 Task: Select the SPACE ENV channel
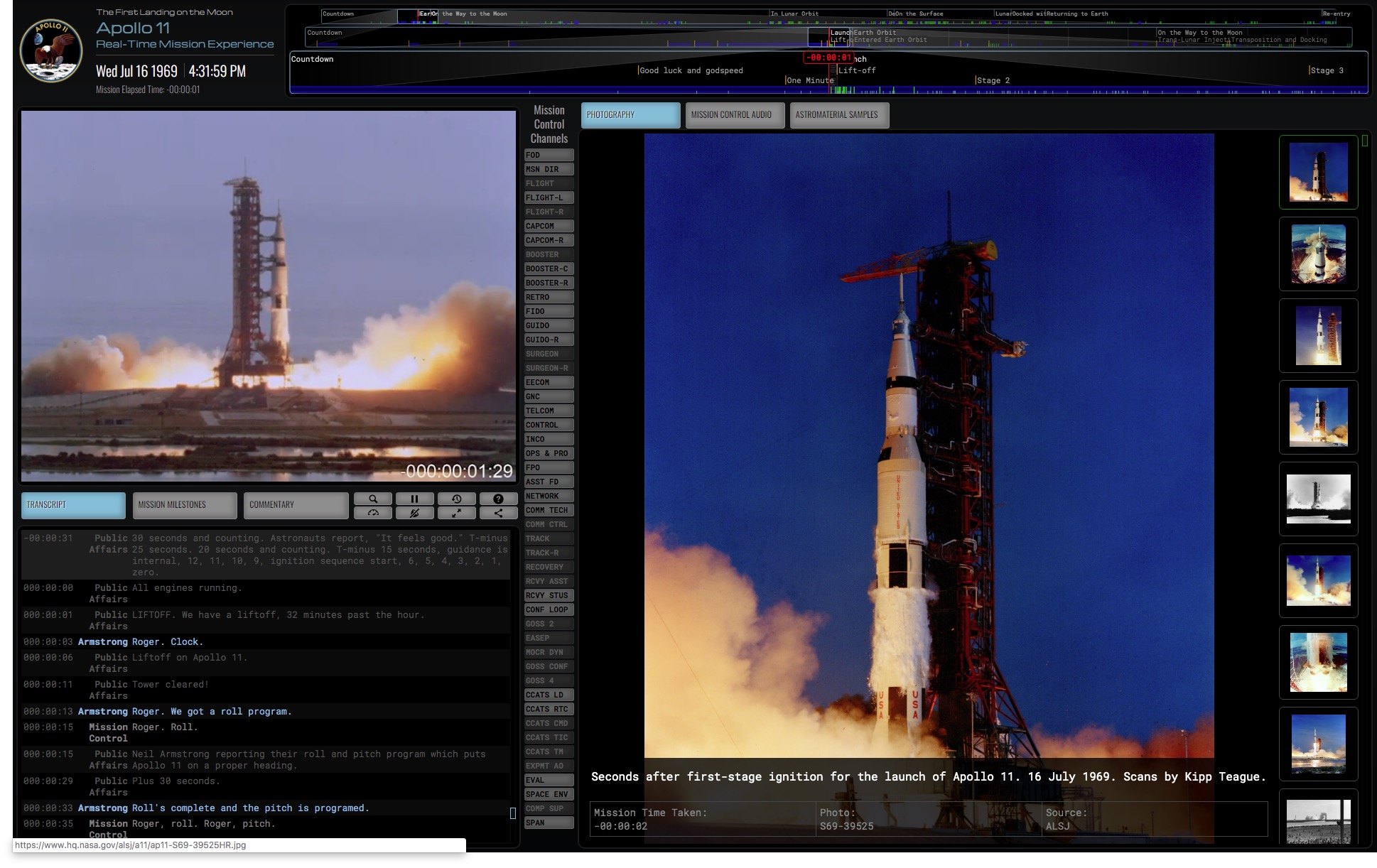coord(549,794)
